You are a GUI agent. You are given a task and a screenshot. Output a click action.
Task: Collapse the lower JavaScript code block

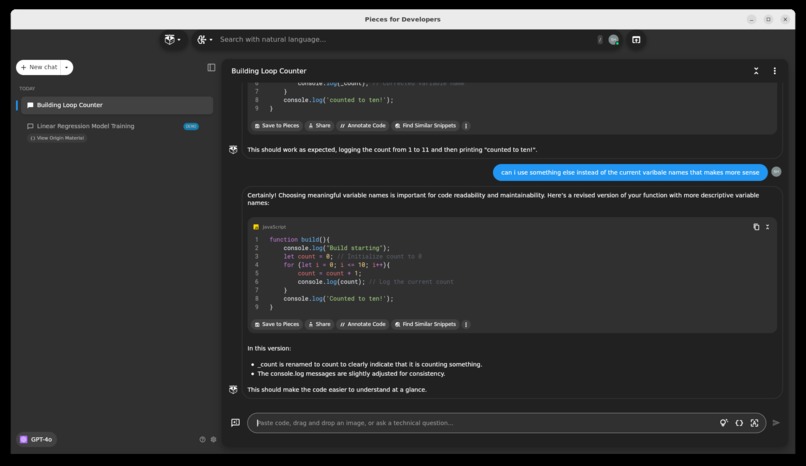coord(767,227)
